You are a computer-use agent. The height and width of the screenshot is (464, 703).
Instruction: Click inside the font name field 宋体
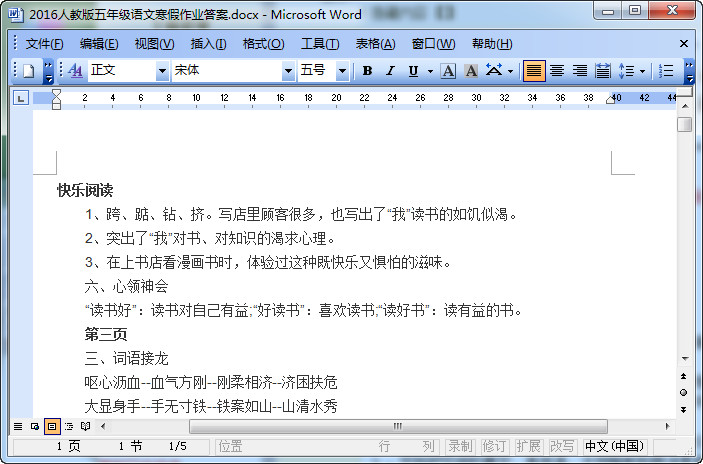[227, 71]
